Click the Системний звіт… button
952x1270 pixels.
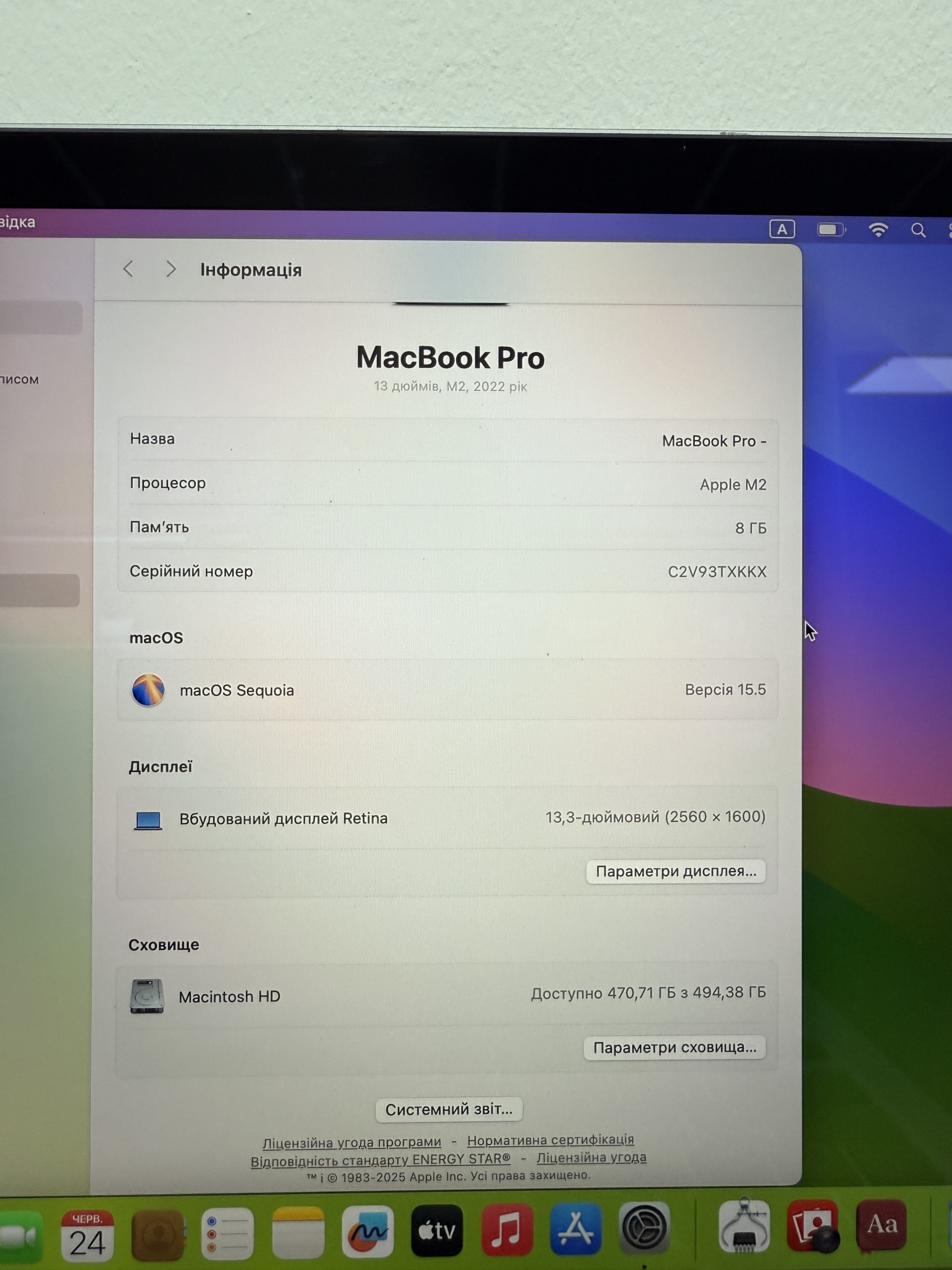[x=449, y=1110]
